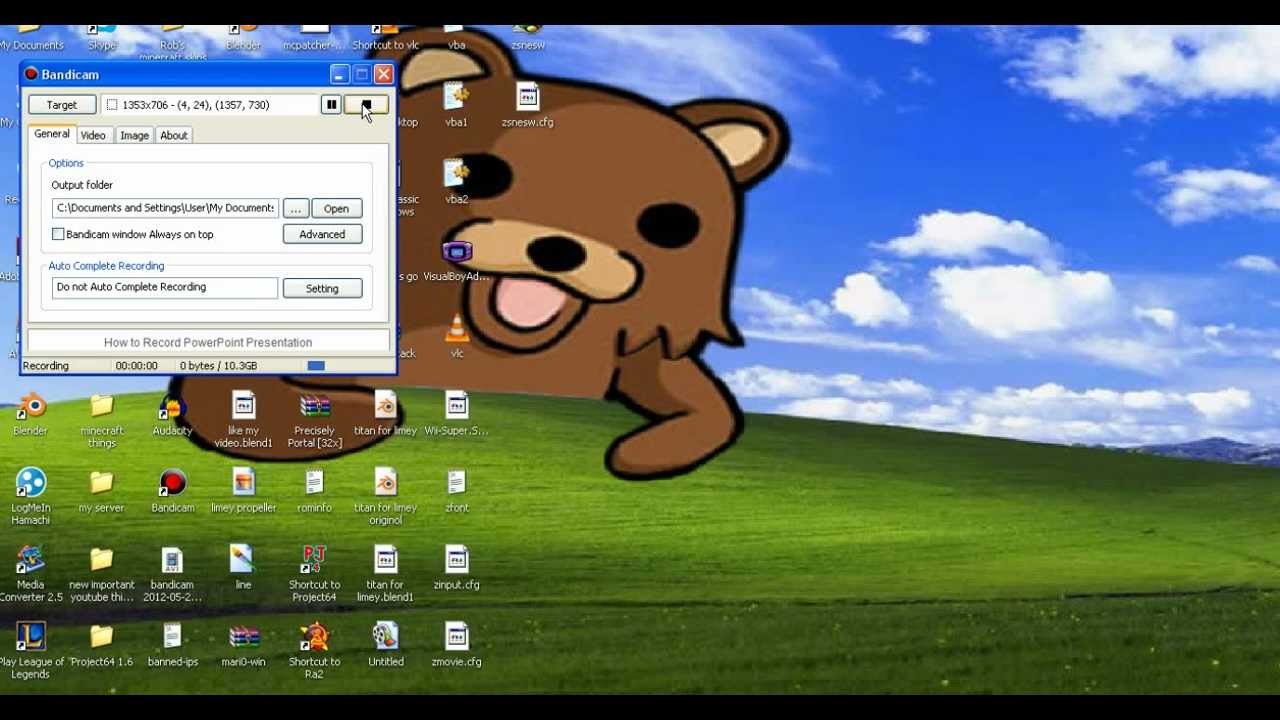Select the Blender shortcut below Bandicam window
This screenshot has width=1280, height=720.
click(x=30, y=415)
